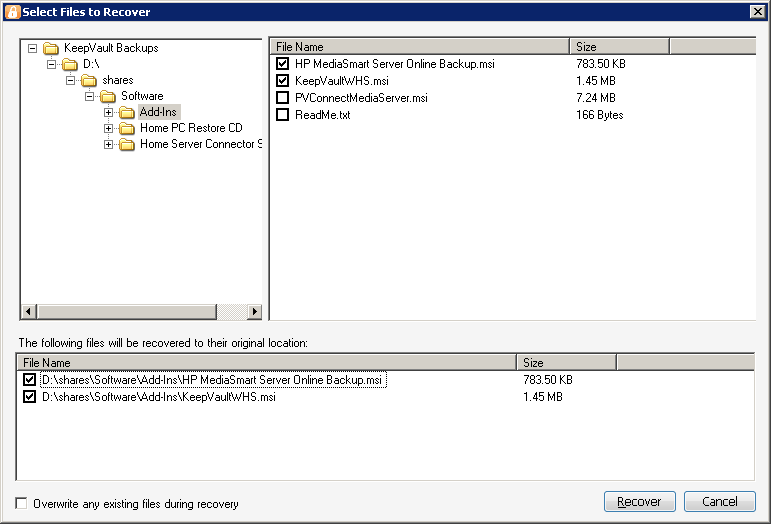Click the 7.24 MB size value
The image size is (771, 524).
pos(595,98)
